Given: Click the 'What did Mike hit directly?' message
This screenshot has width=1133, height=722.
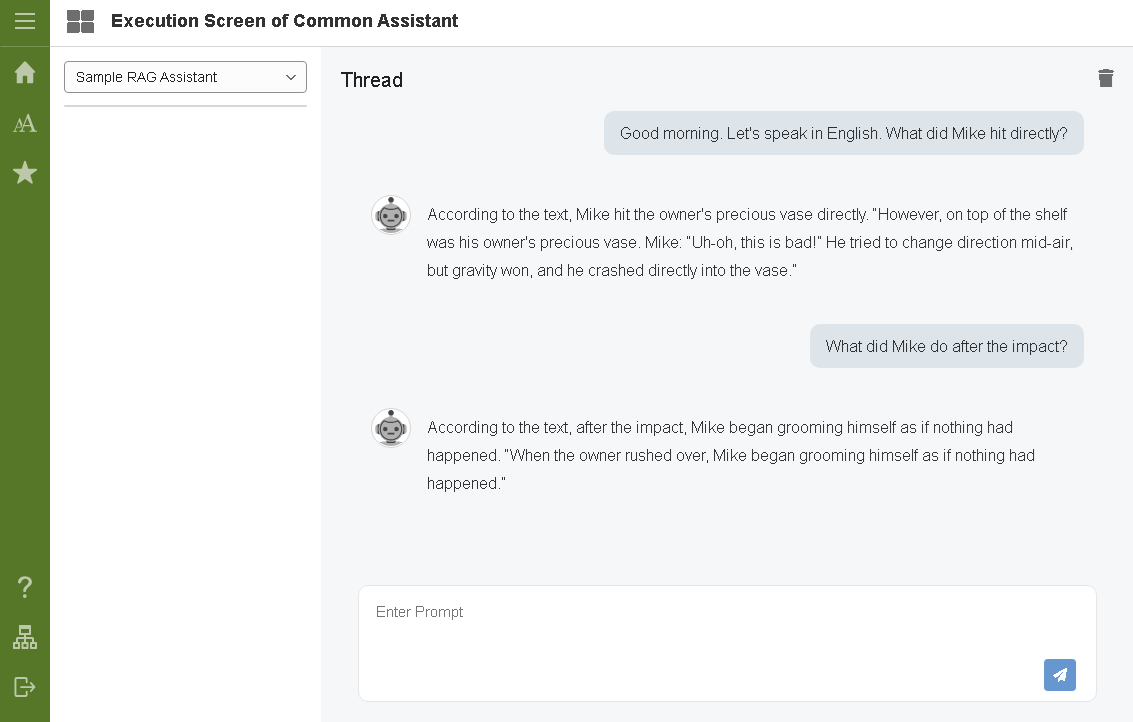Looking at the screenshot, I should [x=843, y=133].
